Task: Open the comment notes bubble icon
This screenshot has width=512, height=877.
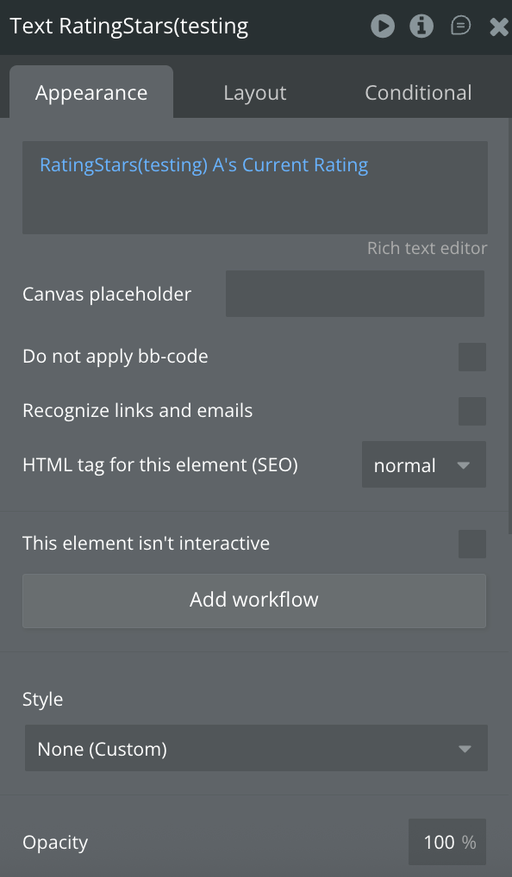Action: point(461,26)
